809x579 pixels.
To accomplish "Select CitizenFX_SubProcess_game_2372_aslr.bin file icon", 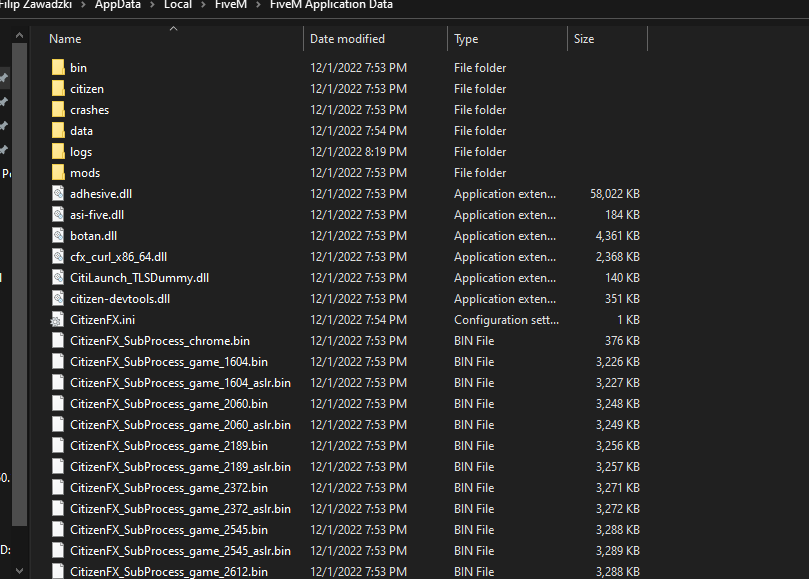I will 58,509.
